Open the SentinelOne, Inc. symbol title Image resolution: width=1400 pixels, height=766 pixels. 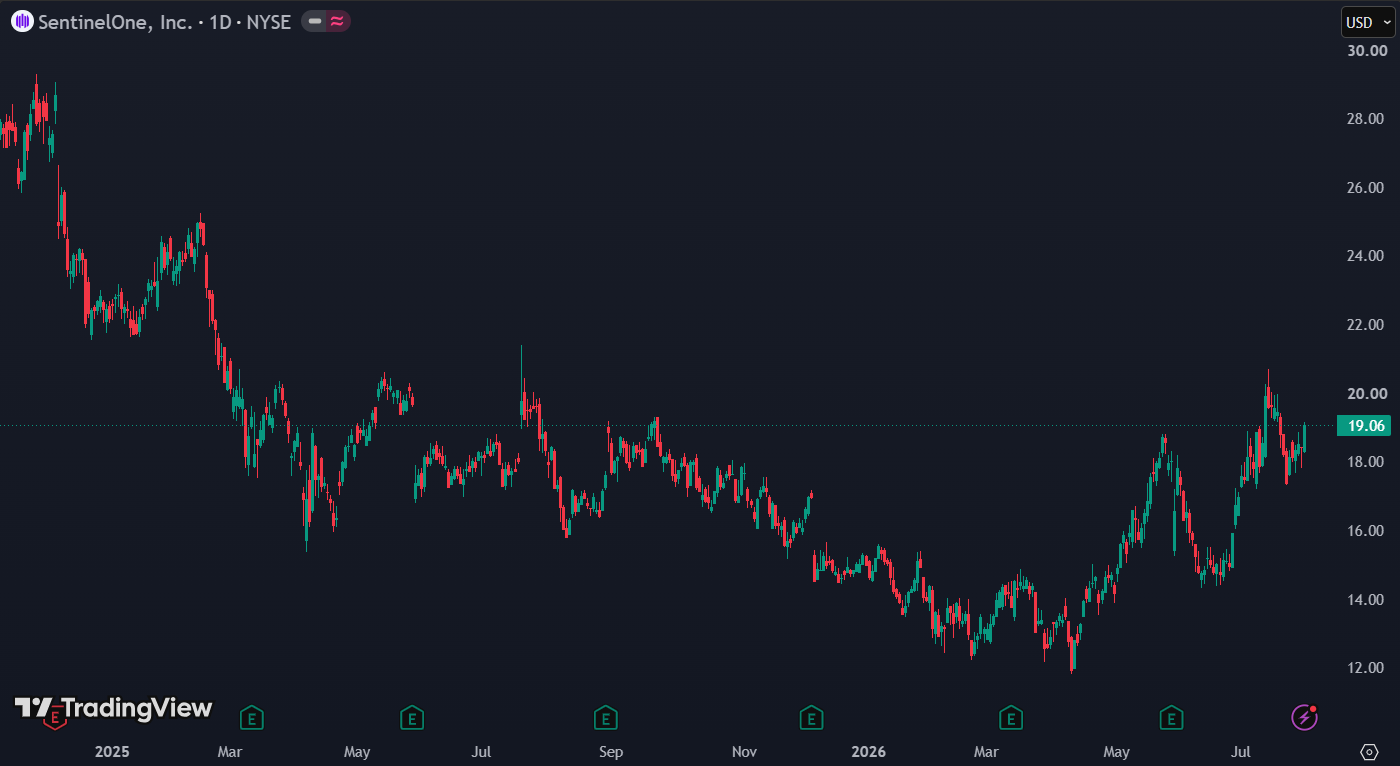pyautogui.click(x=115, y=21)
